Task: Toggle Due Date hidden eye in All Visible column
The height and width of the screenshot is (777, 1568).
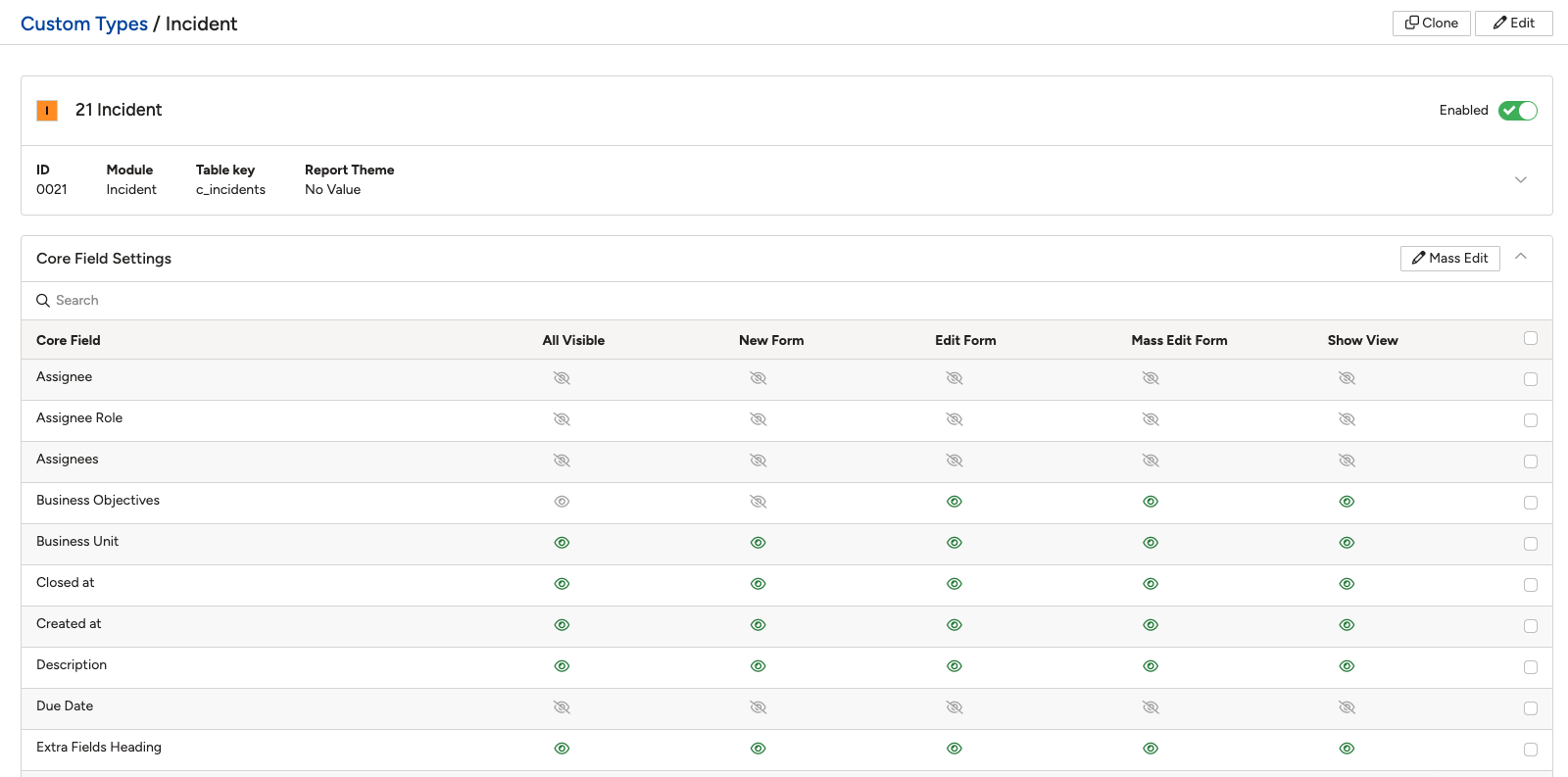Action: [562, 707]
